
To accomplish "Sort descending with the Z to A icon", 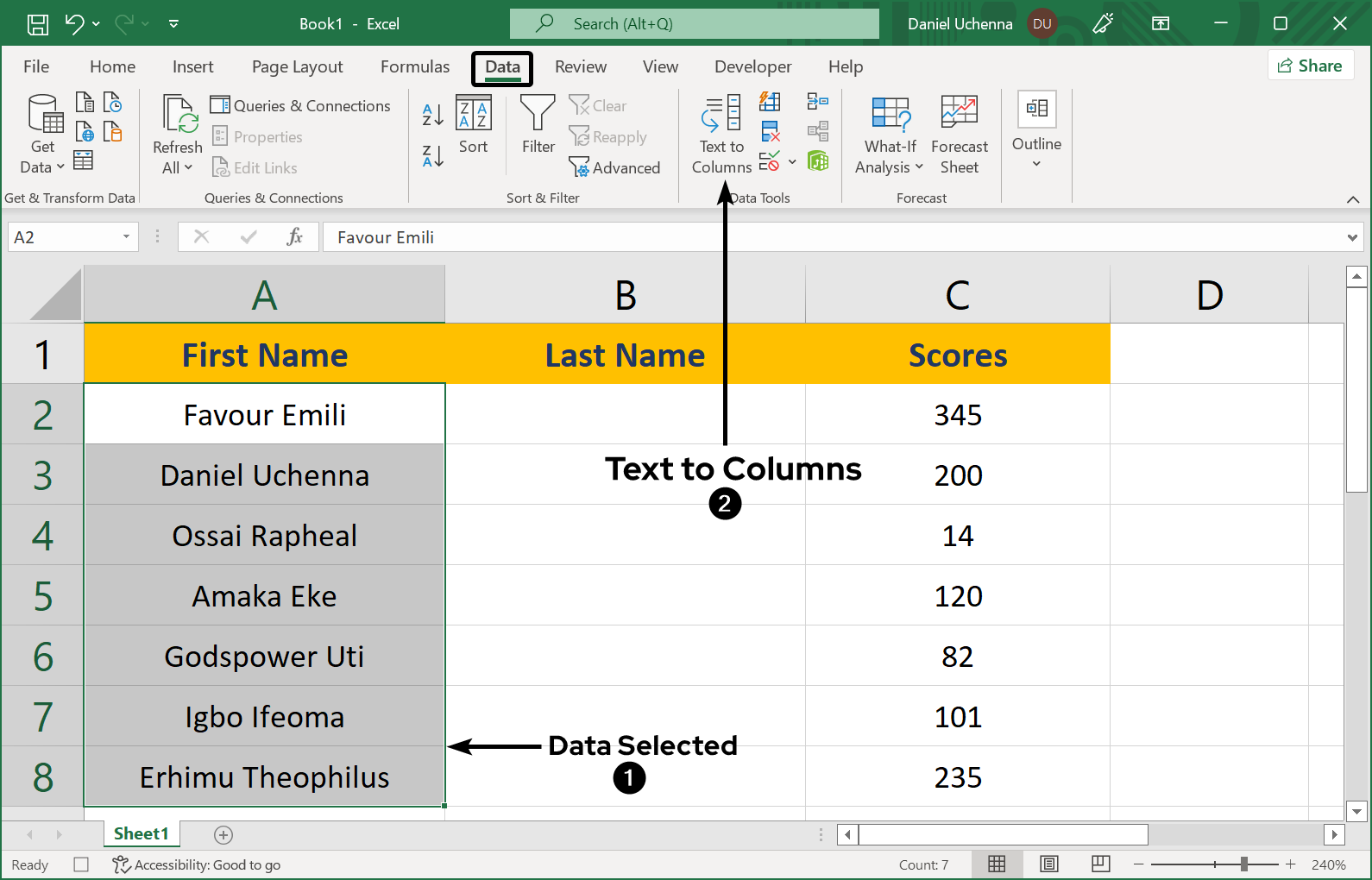I will [433, 156].
